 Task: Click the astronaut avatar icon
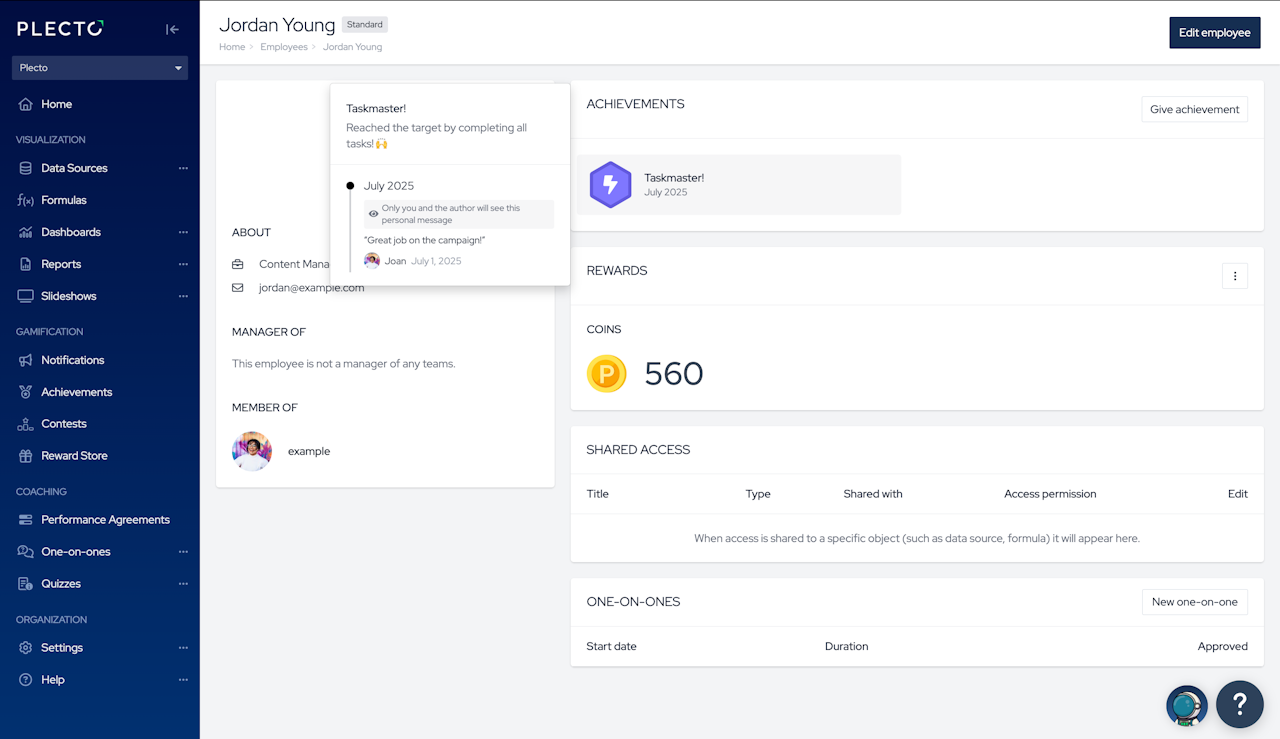1186,706
